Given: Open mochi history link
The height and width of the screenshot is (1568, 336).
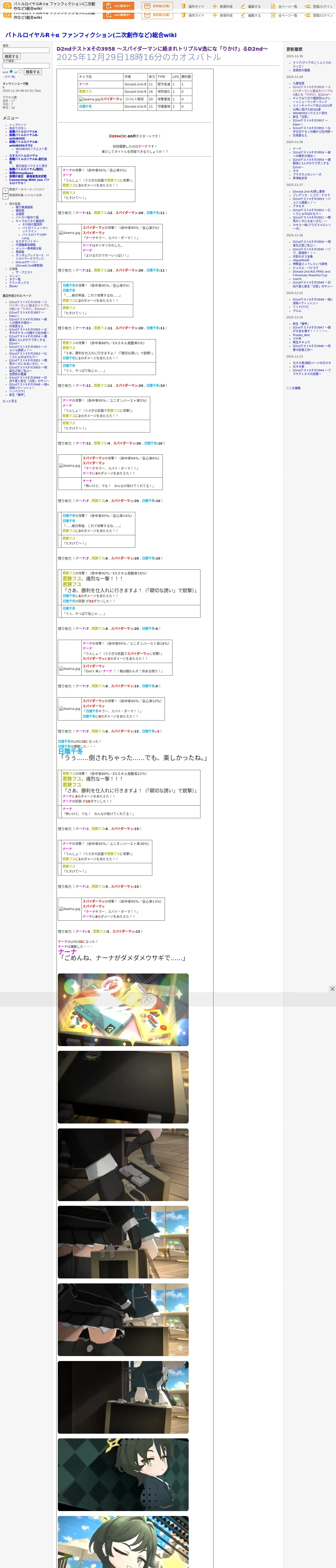Looking at the screenshot, I should pyautogui.click(x=297, y=279).
